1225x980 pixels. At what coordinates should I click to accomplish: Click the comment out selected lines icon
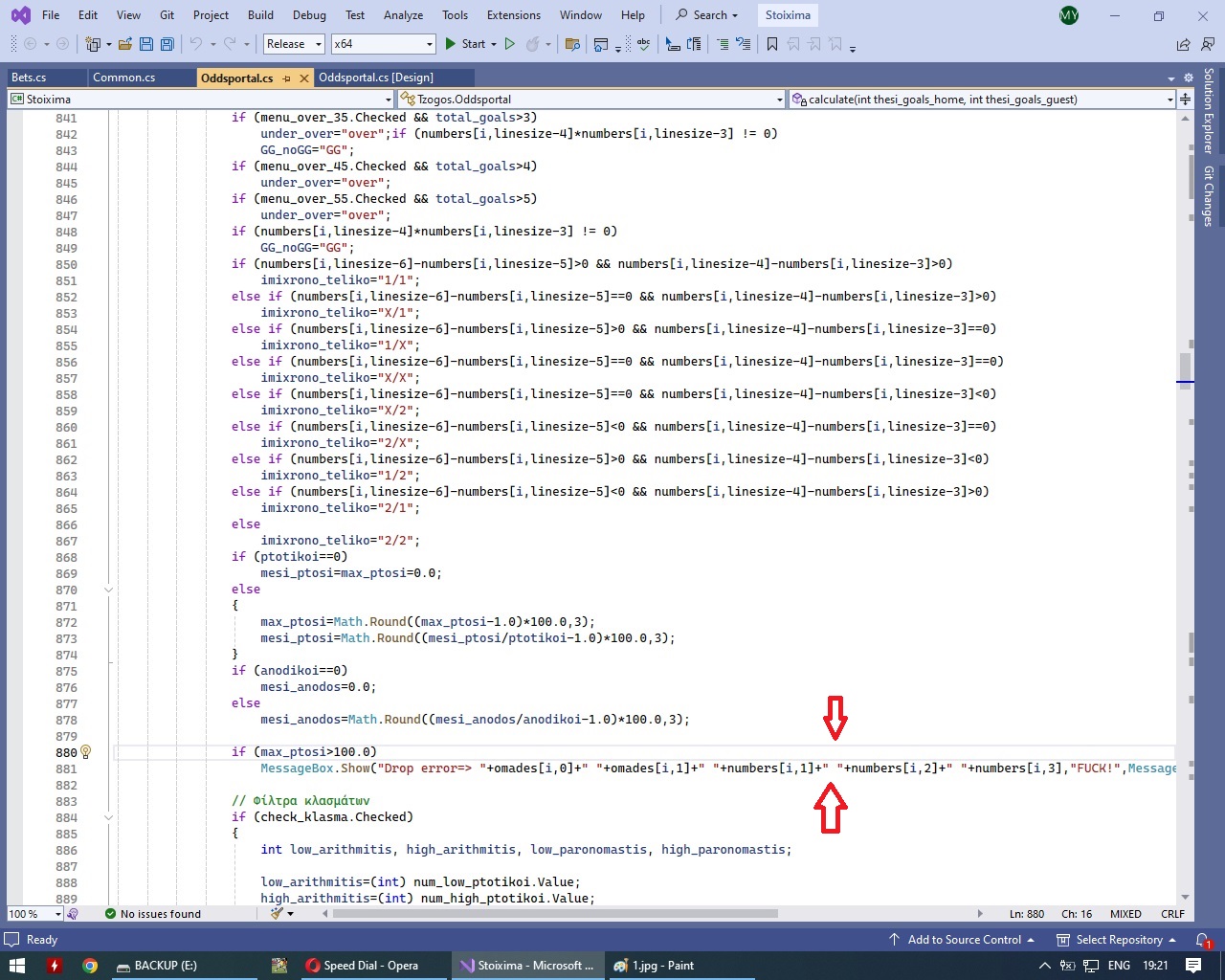pyautogui.click(x=723, y=44)
